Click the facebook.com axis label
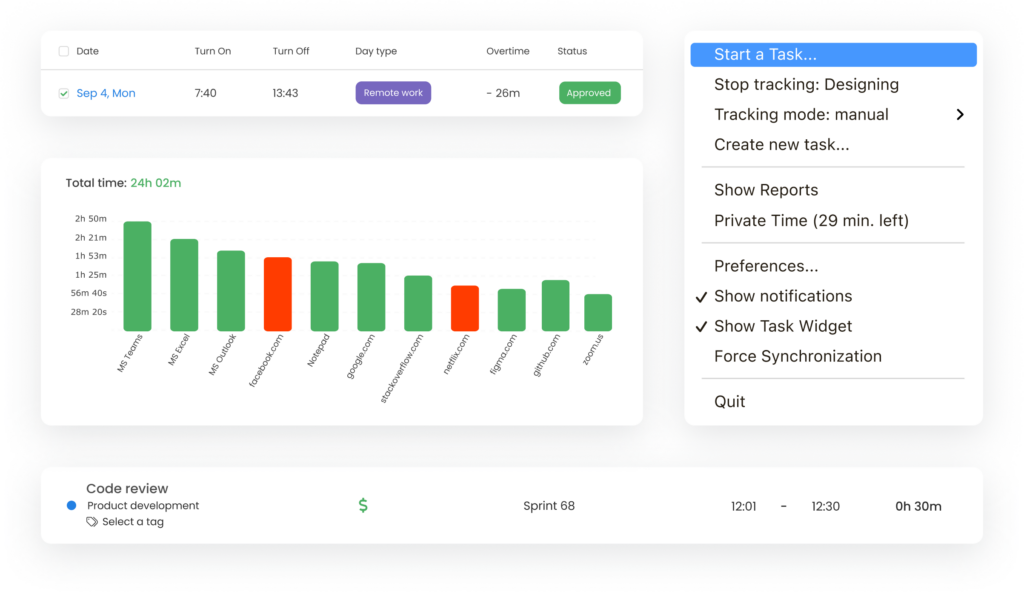 [x=266, y=361]
